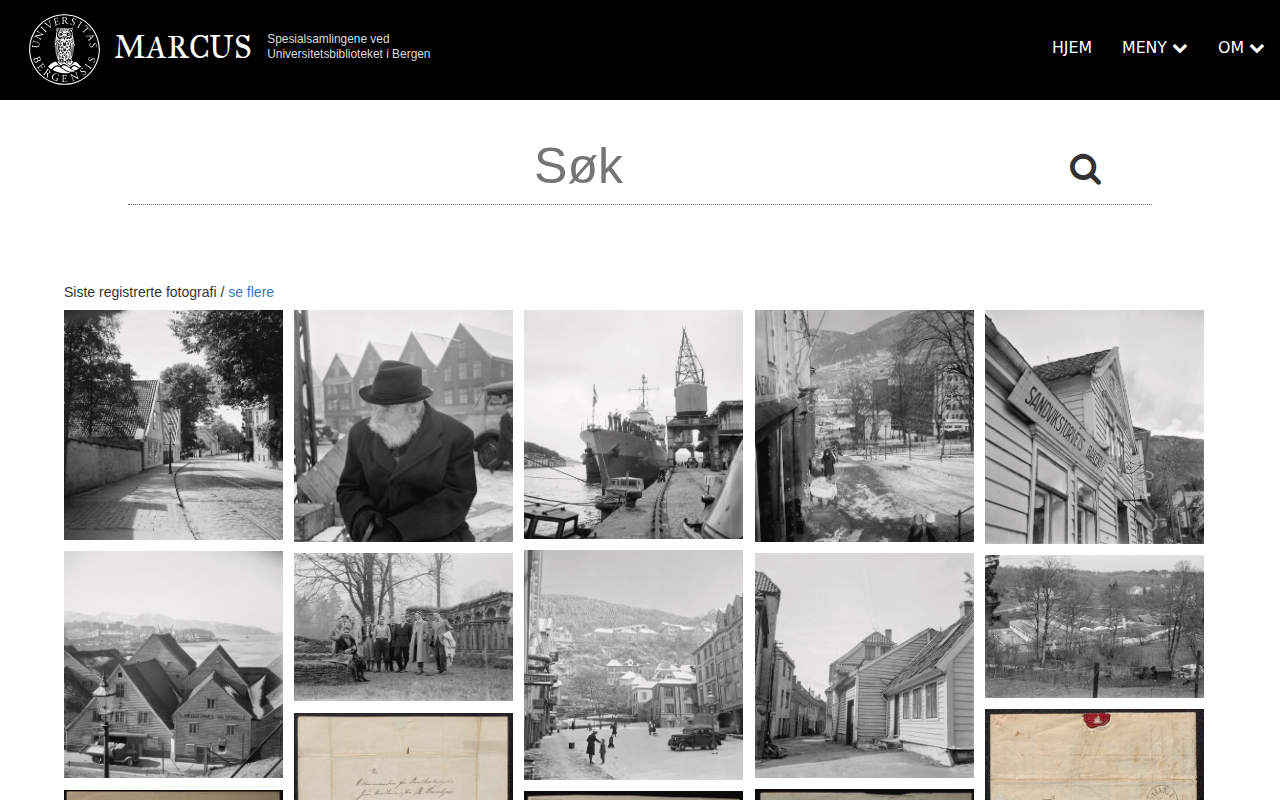Go to the HJEM page
Screen dimensions: 1280x800
1071,47
